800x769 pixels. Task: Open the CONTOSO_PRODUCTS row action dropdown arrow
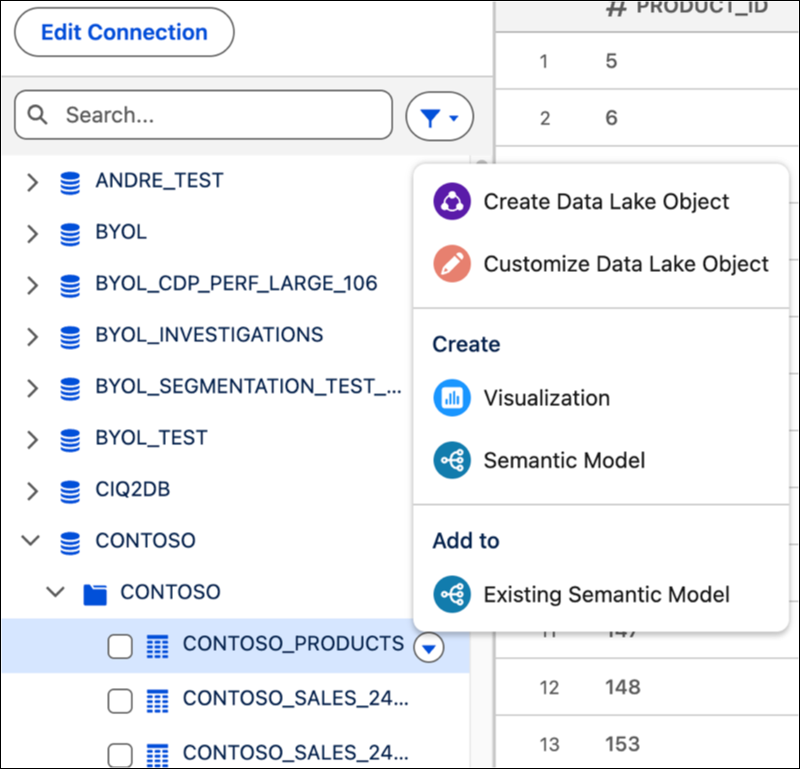click(x=429, y=648)
